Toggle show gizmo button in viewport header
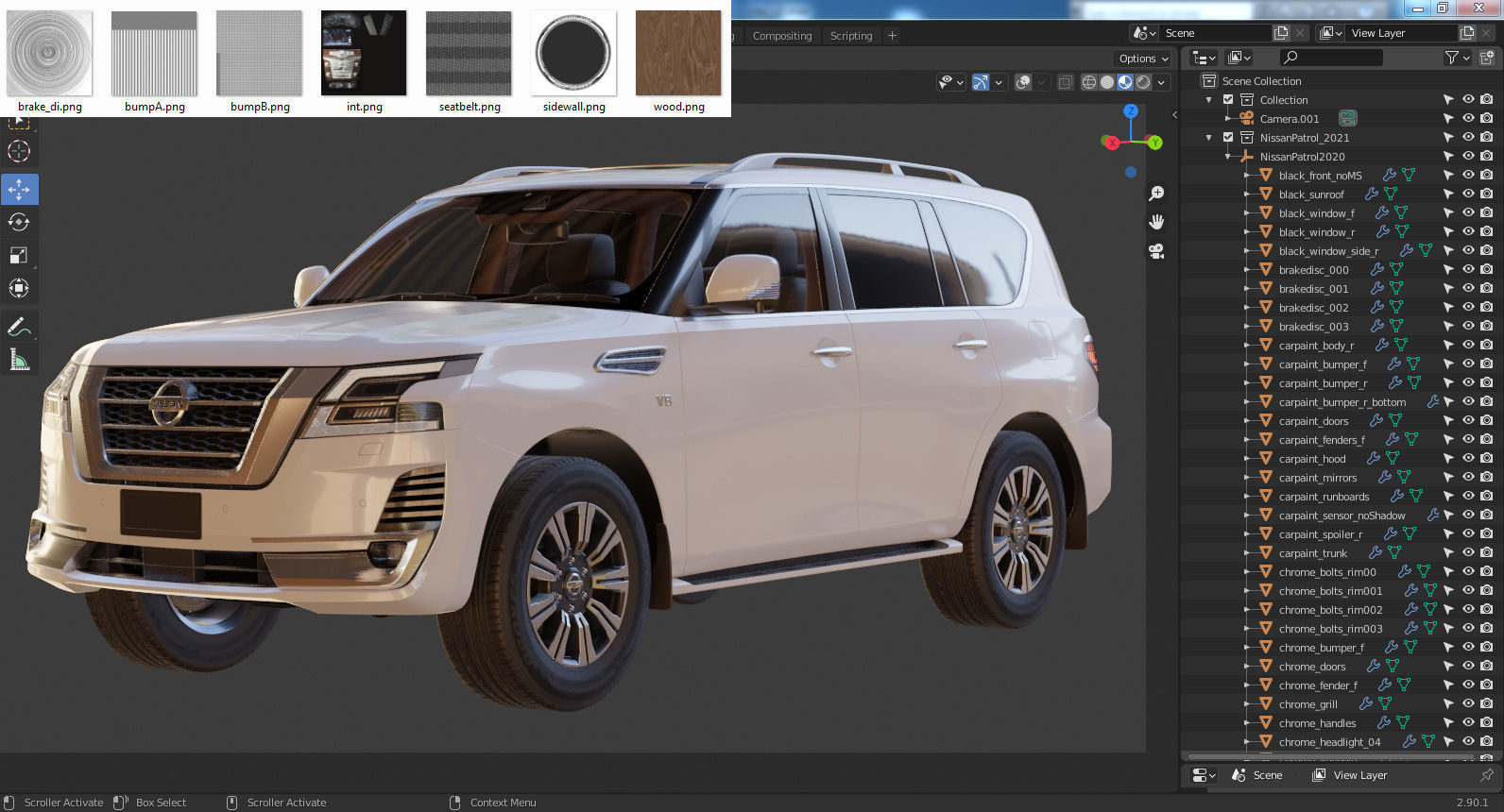 981,82
